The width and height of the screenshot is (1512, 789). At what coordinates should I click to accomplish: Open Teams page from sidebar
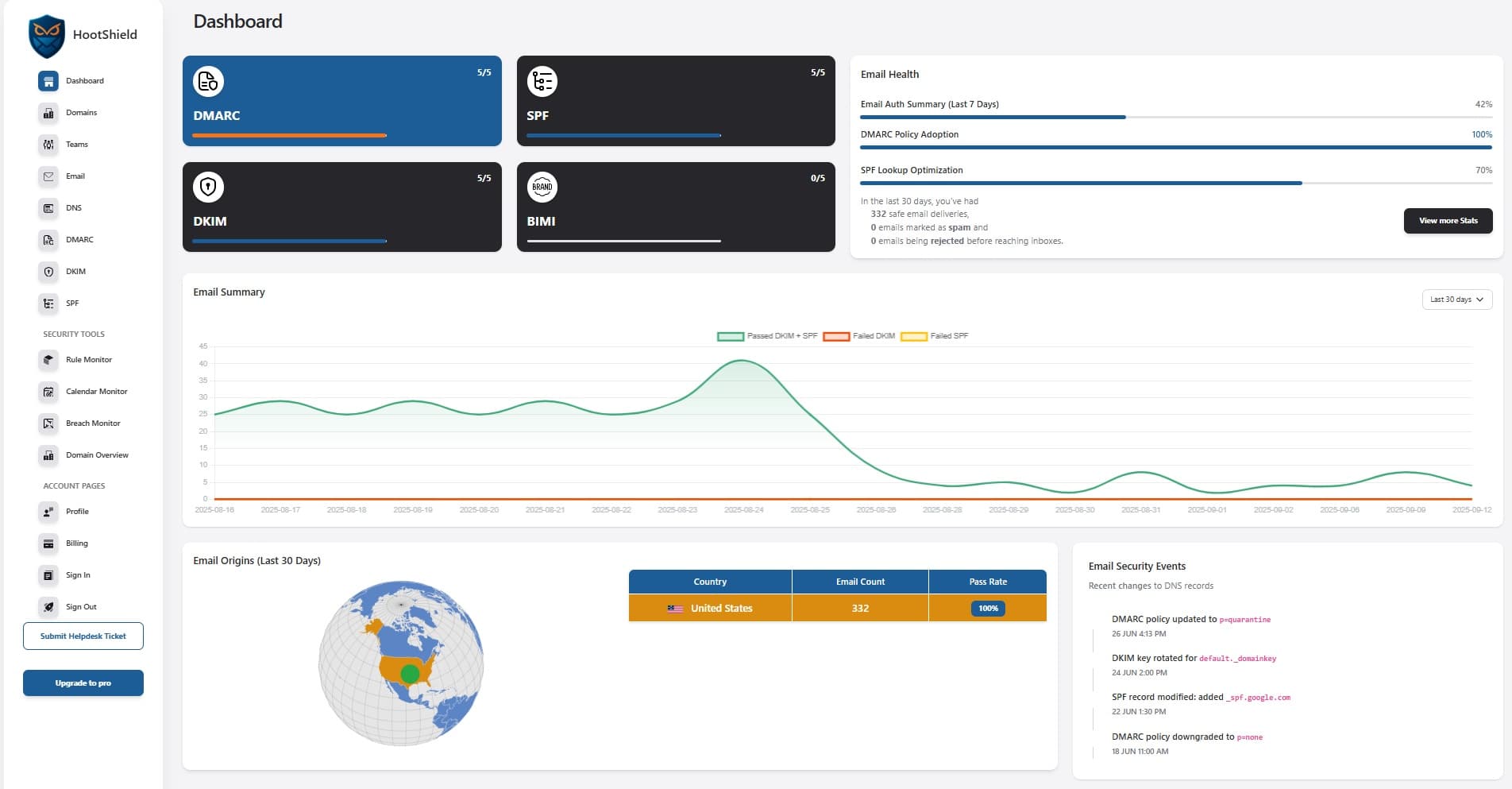76,145
